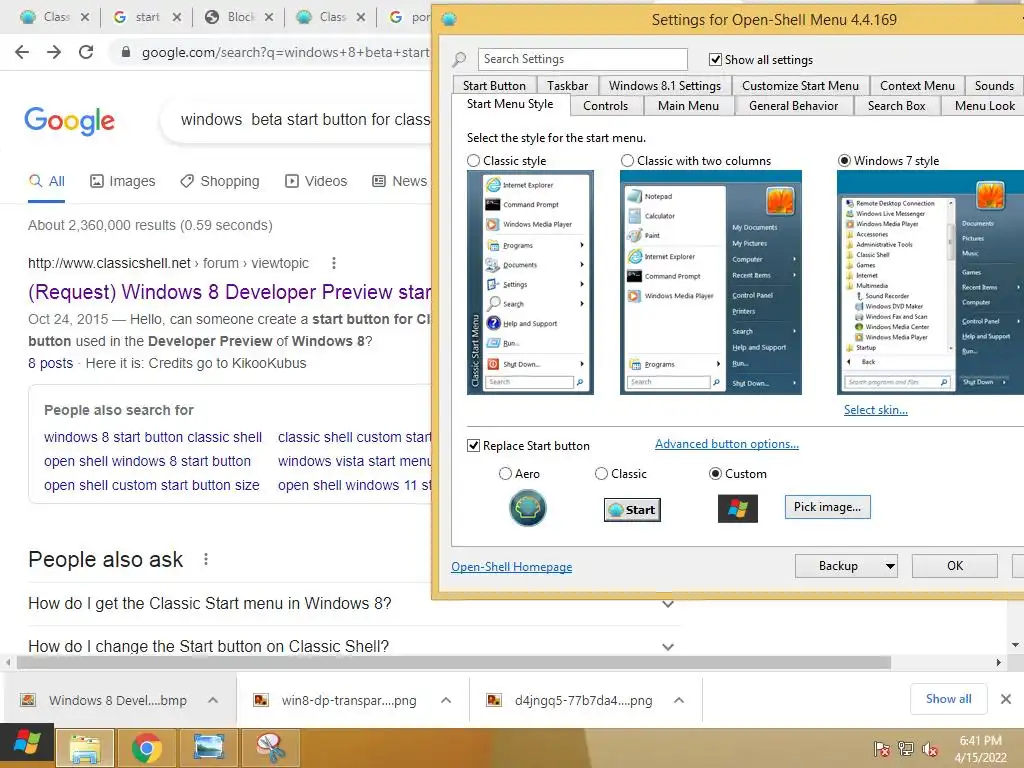Click Chrome's forward arrow

click(54, 52)
